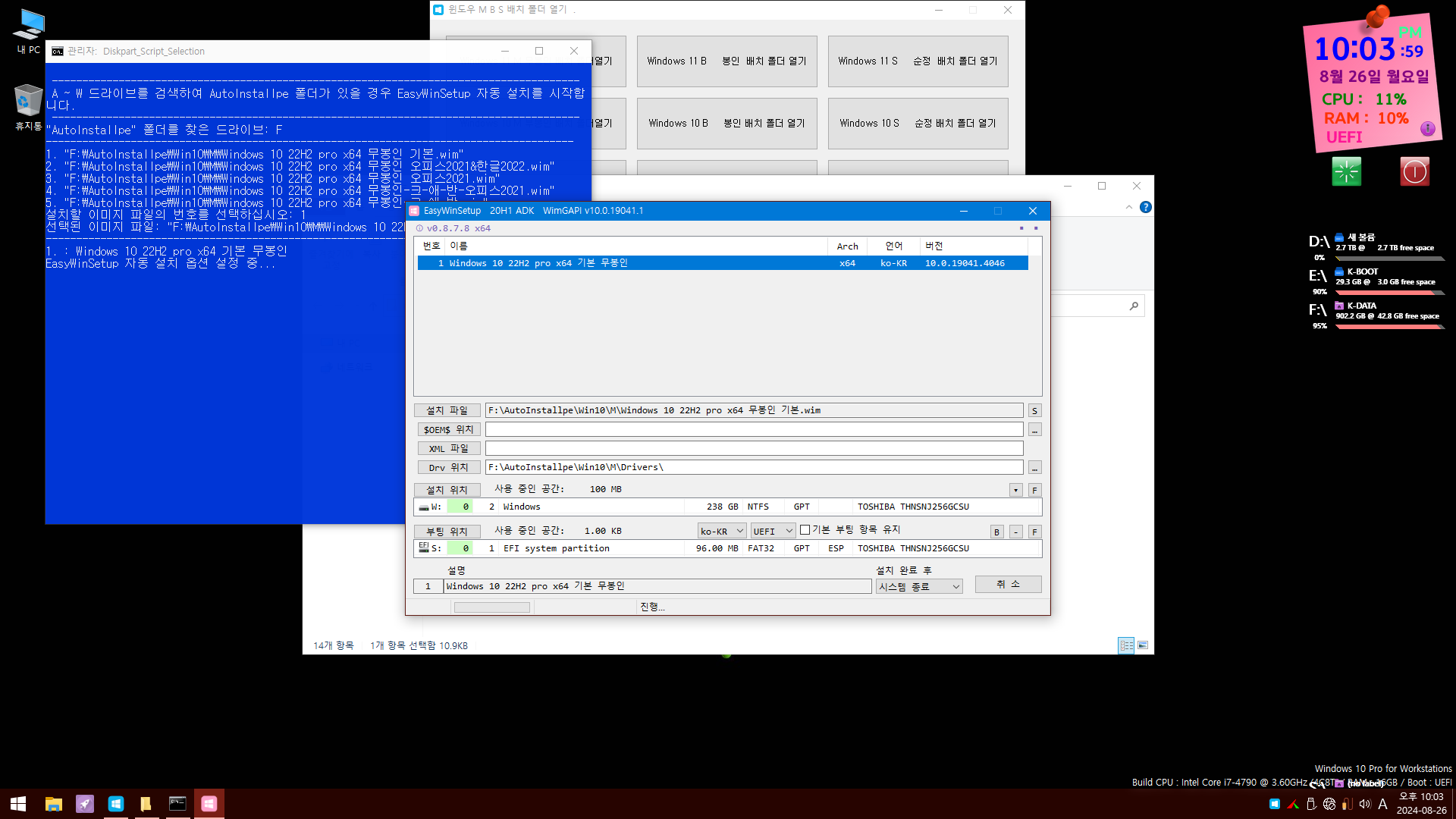Open Windows 10 S 순정 배치 폴더 열기
The image size is (1456, 819).
[918, 124]
